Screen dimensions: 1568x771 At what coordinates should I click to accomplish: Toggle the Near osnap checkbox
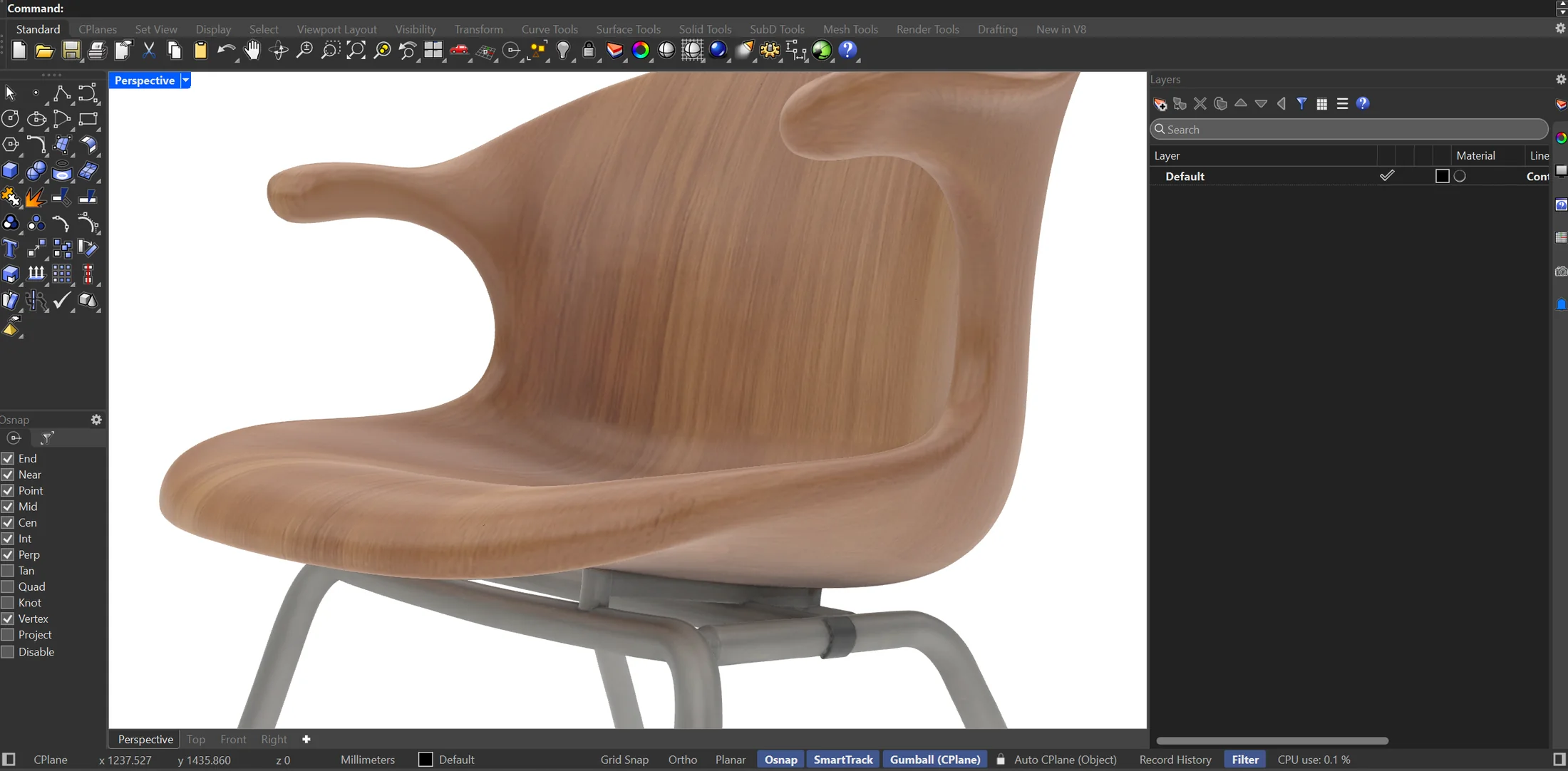coord(8,475)
